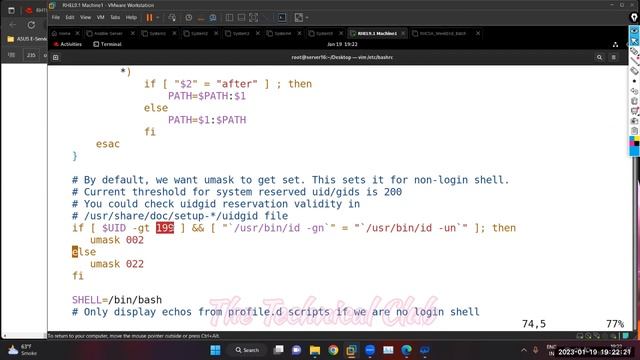Click the 'esac' keyword

[x=108, y=144]
